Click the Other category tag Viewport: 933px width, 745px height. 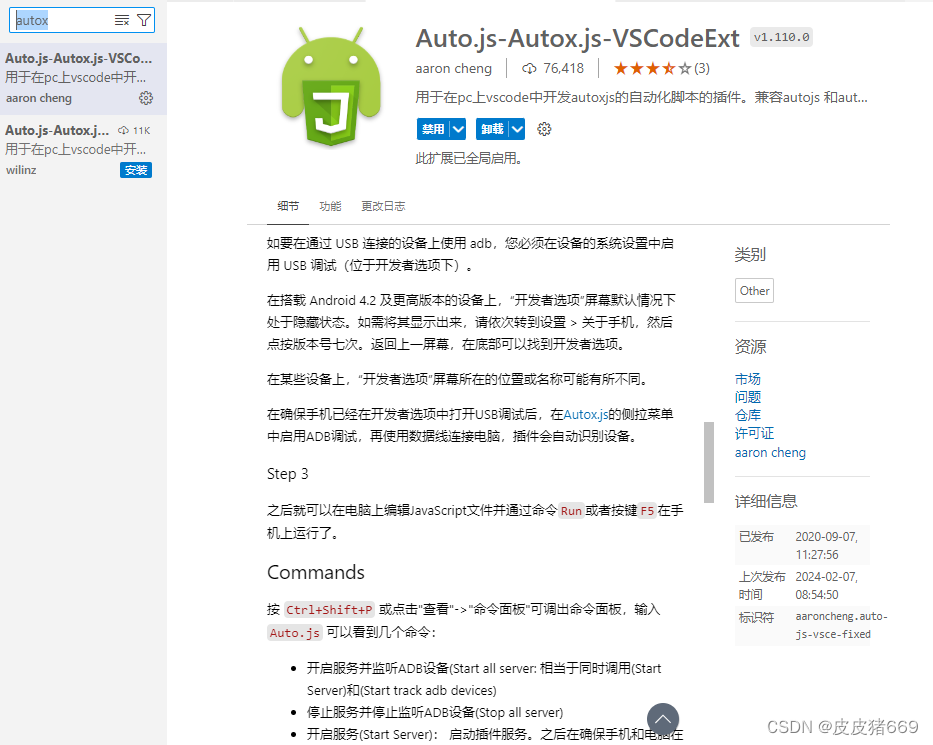754,291
